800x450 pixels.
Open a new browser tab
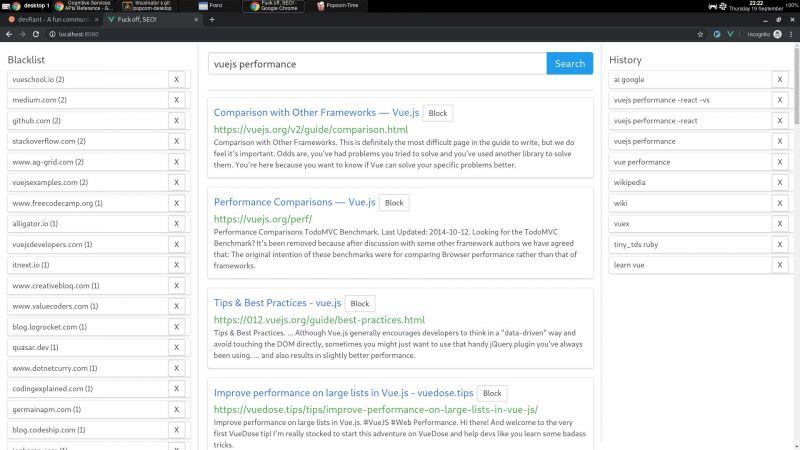[212, 19]
